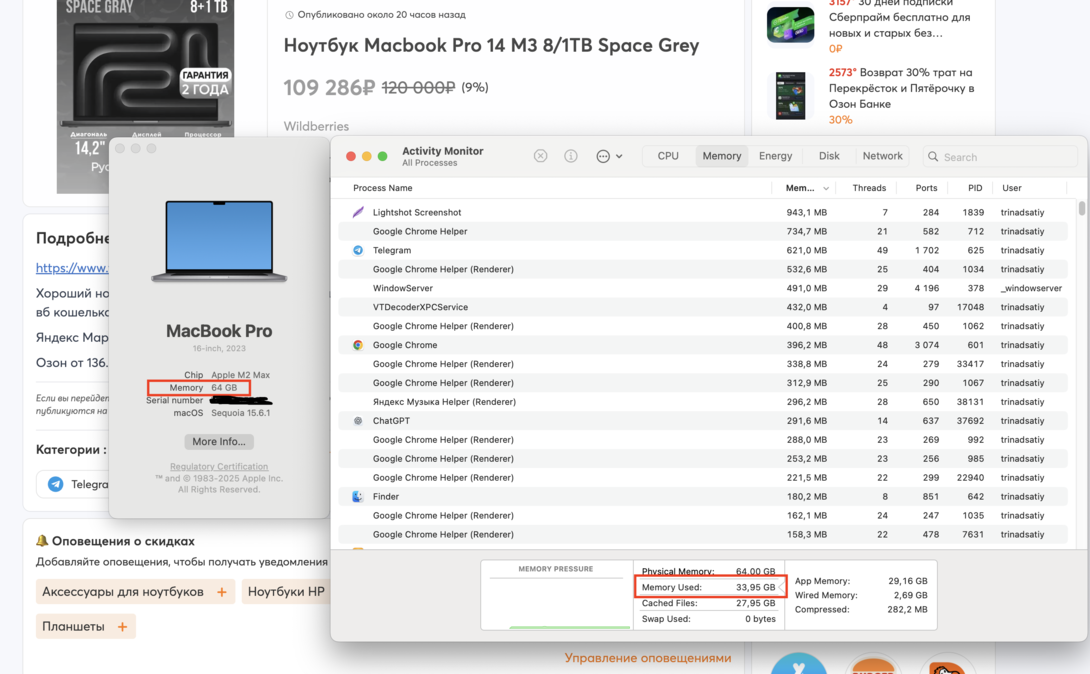Click the product title Ноутбук Macbook Pro 14
This screenshot has width=1090, height=674.
tap(491, 45)
